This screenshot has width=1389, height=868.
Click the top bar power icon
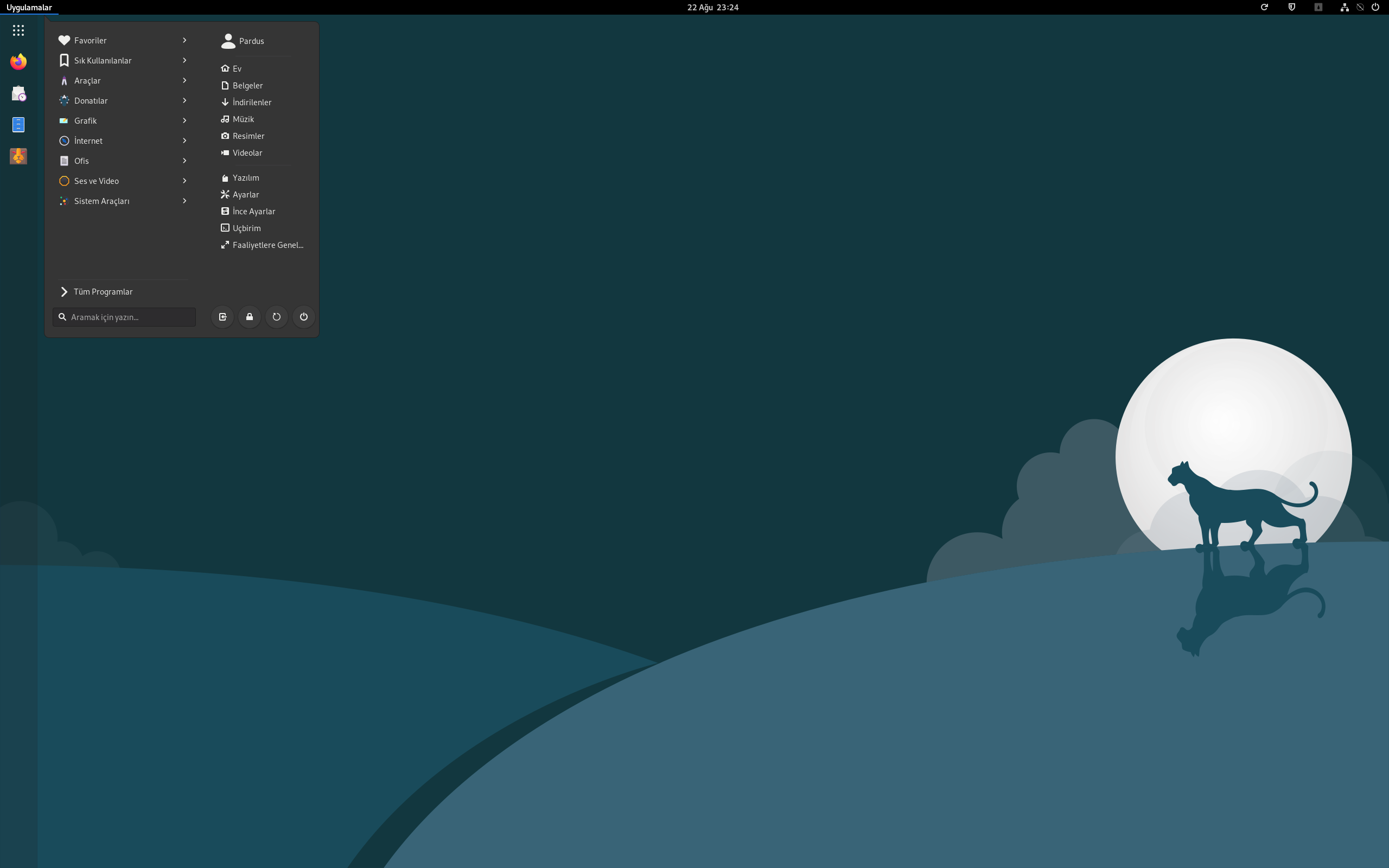pos(1375,8)
